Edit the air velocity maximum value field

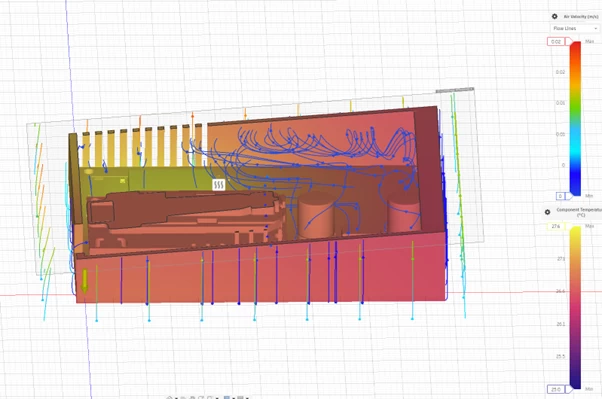tap(556, 41)
